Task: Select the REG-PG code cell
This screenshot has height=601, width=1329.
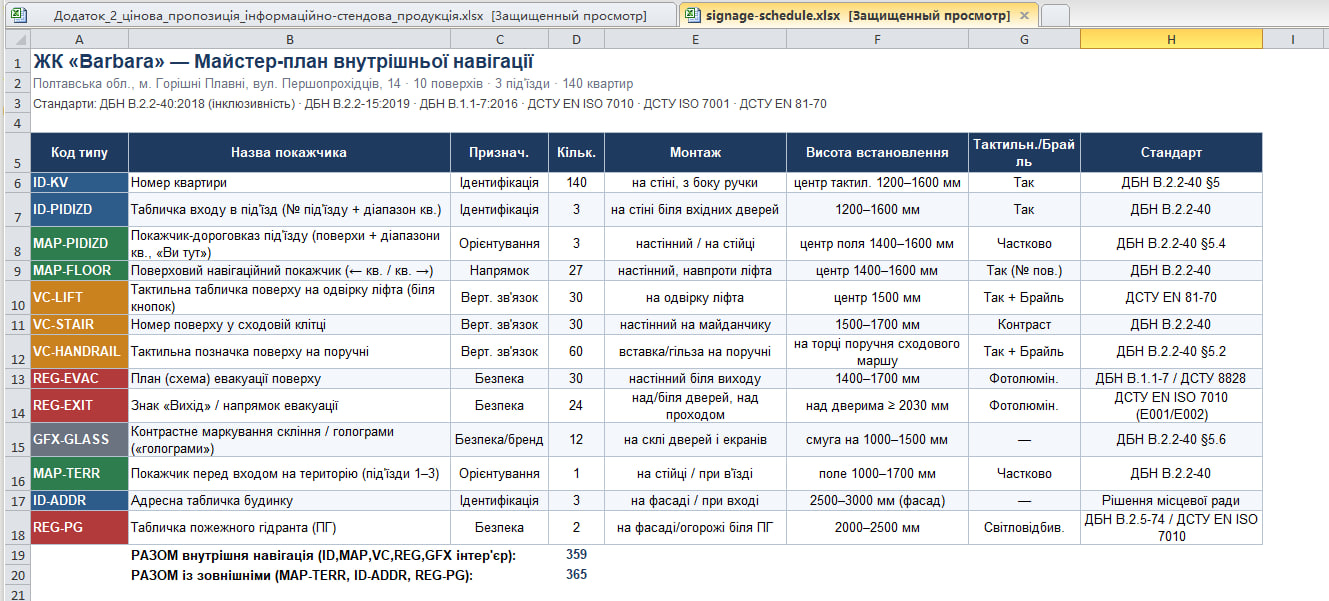Action: click(79, 527)
